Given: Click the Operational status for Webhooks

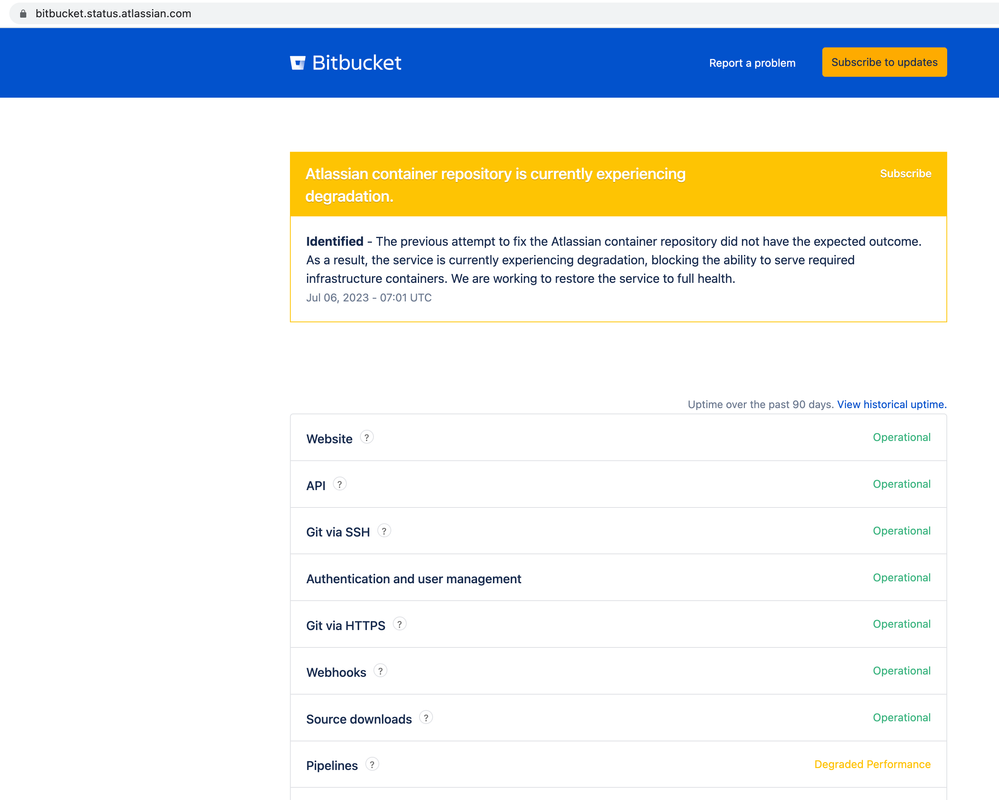Looking at the screenshot, I should click(x=902, y=671).
